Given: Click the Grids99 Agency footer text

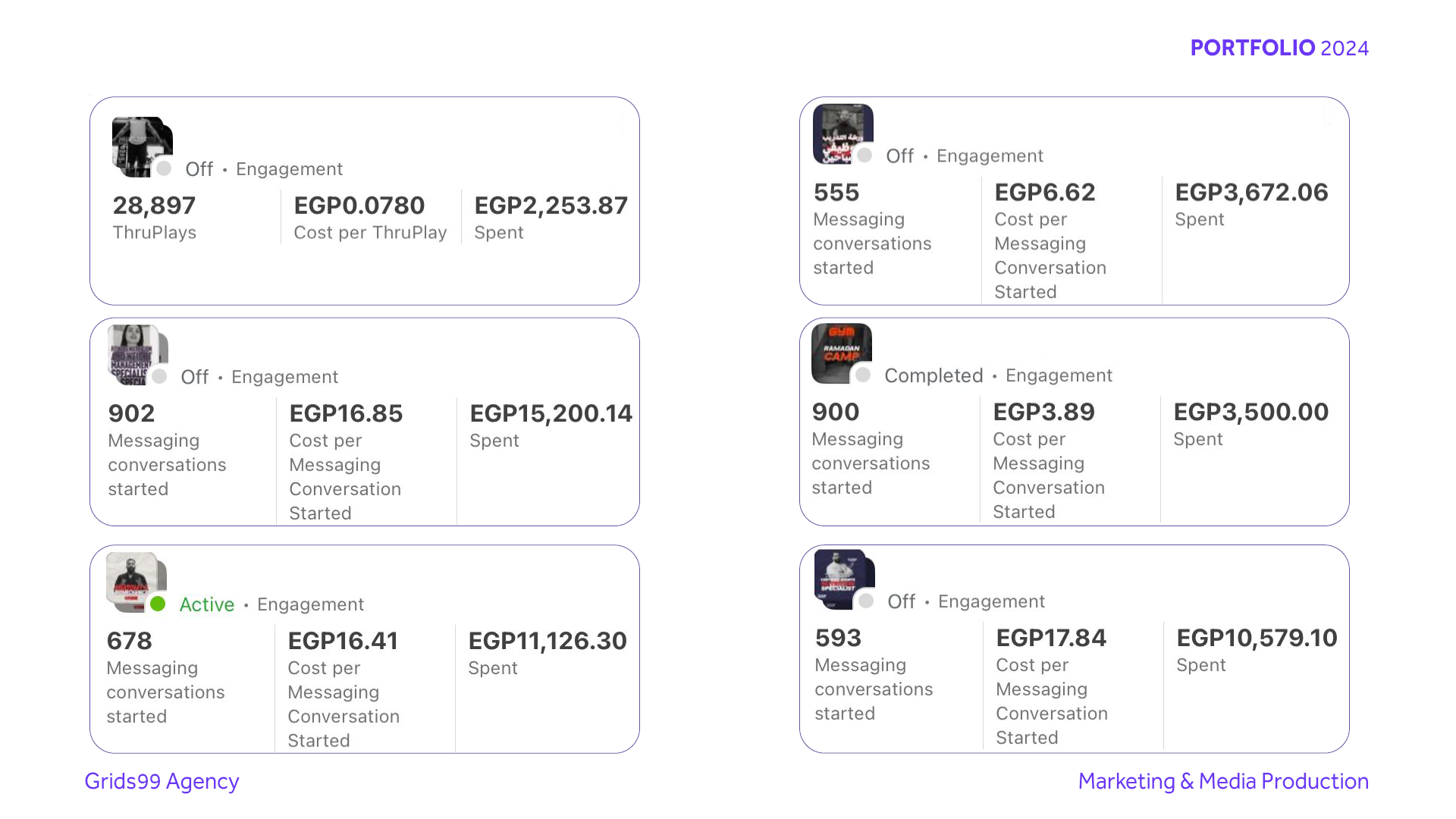Looking at the screenshot, I should click(x=162, y=781).
